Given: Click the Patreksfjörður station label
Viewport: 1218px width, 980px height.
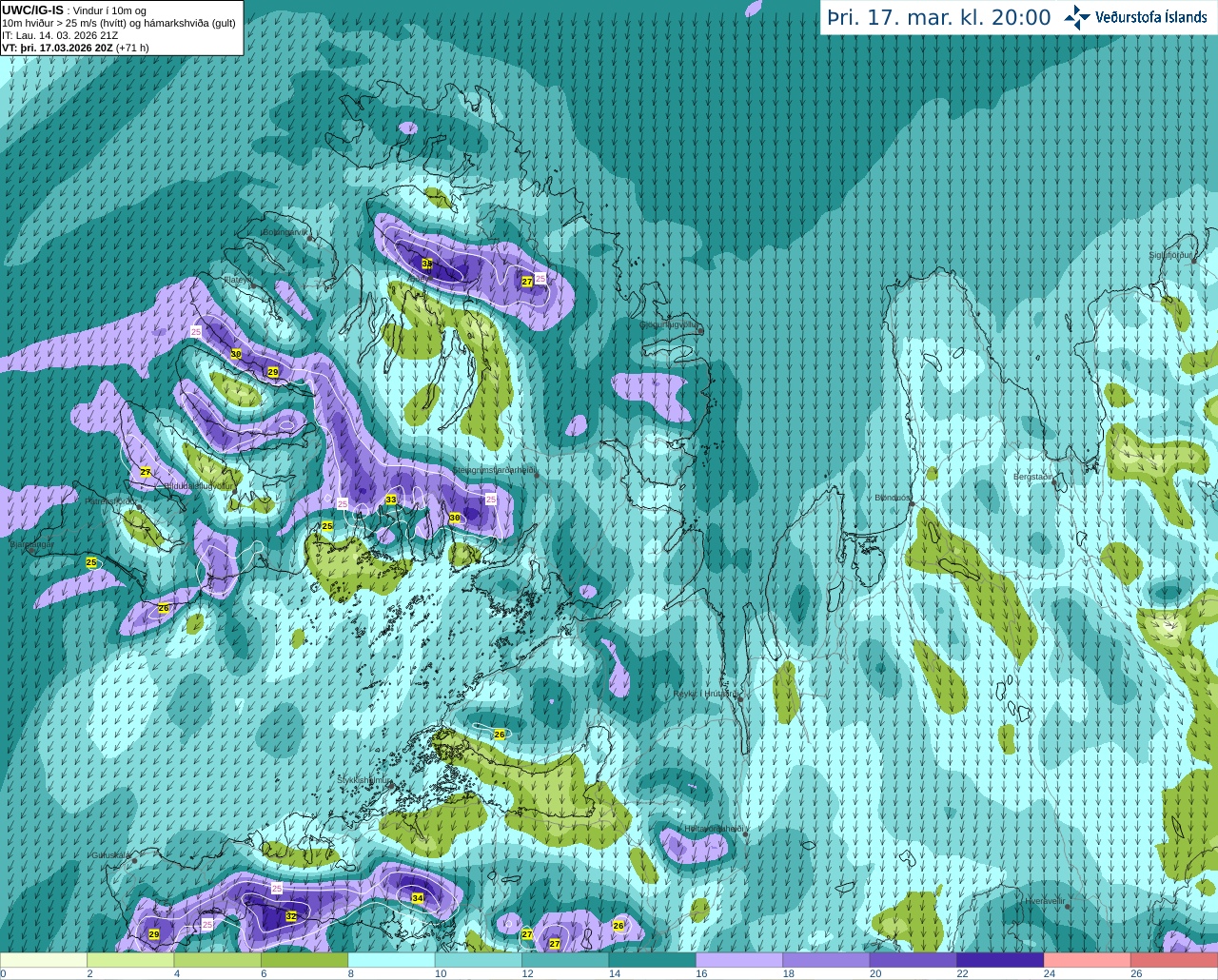Looking at the screenshot, I should tap(110, 500).
